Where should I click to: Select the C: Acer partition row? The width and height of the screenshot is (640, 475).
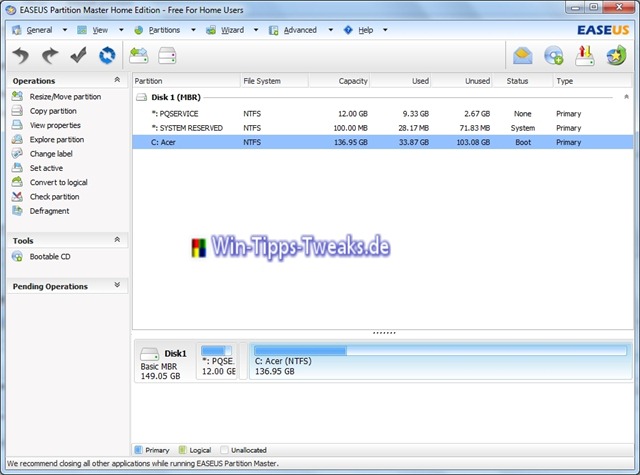383,142
